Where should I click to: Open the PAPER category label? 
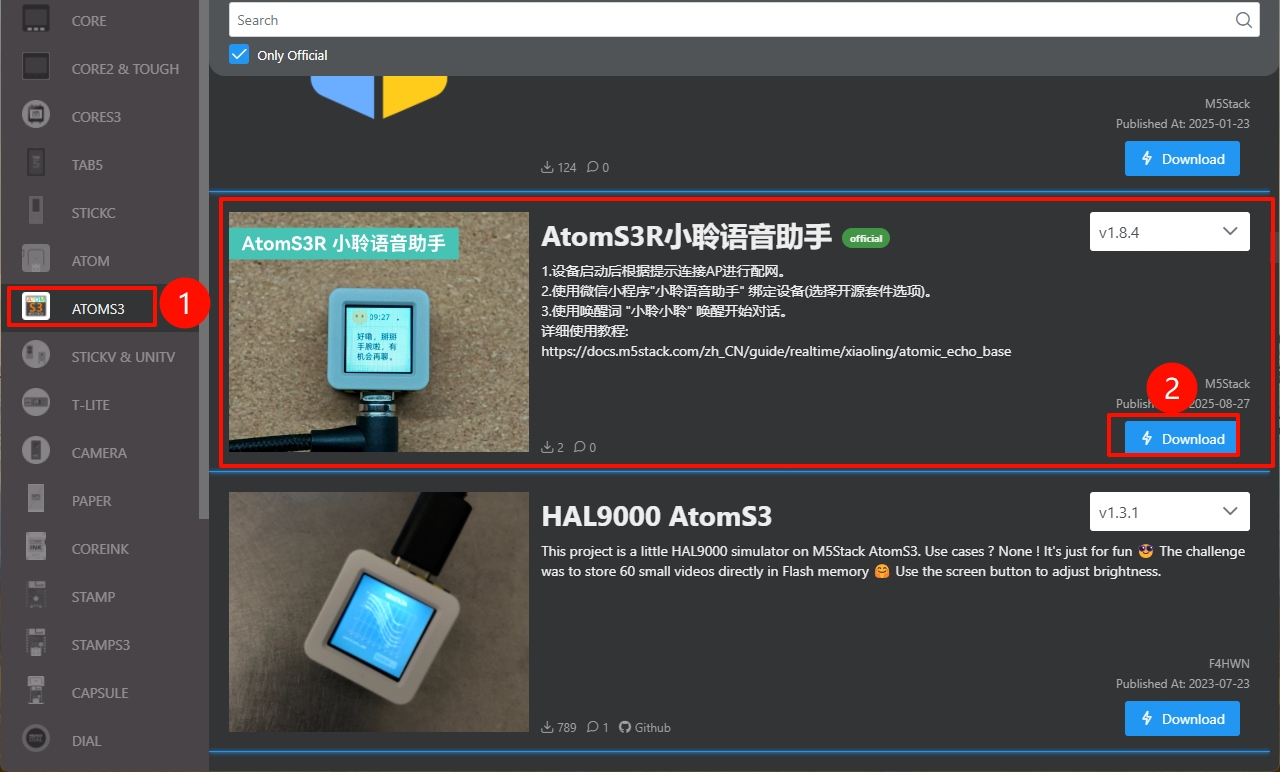(x=92, y=501)
